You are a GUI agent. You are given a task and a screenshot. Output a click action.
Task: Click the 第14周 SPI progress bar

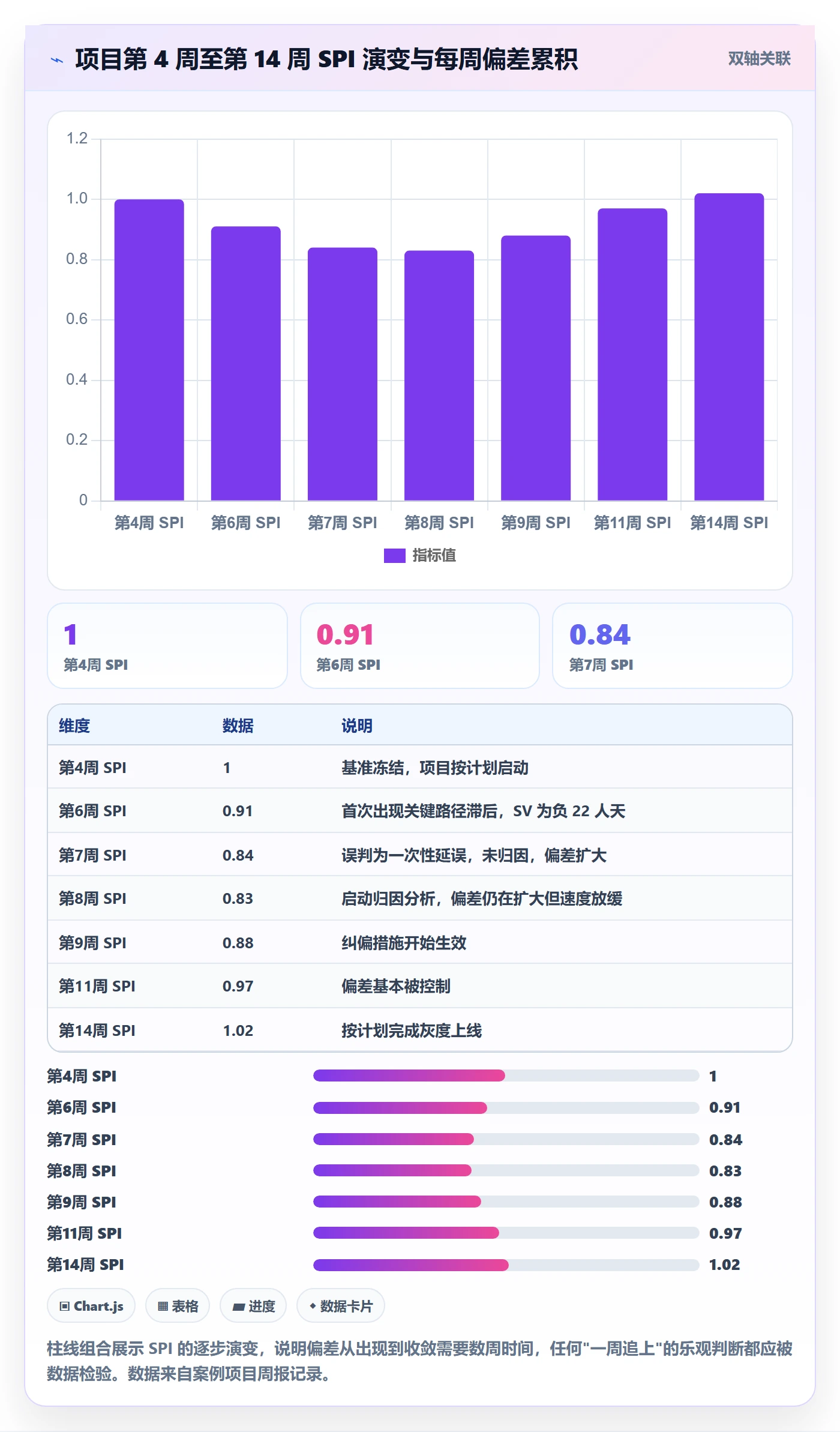click(506, 1265)
